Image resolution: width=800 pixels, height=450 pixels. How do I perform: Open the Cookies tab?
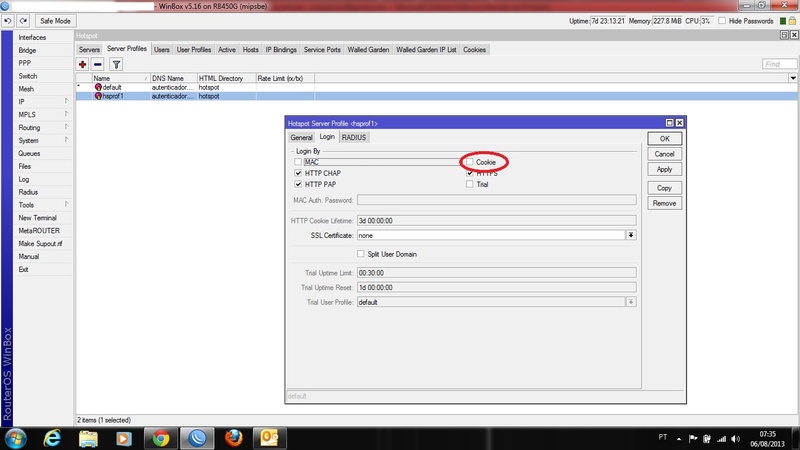click(474, 49)
